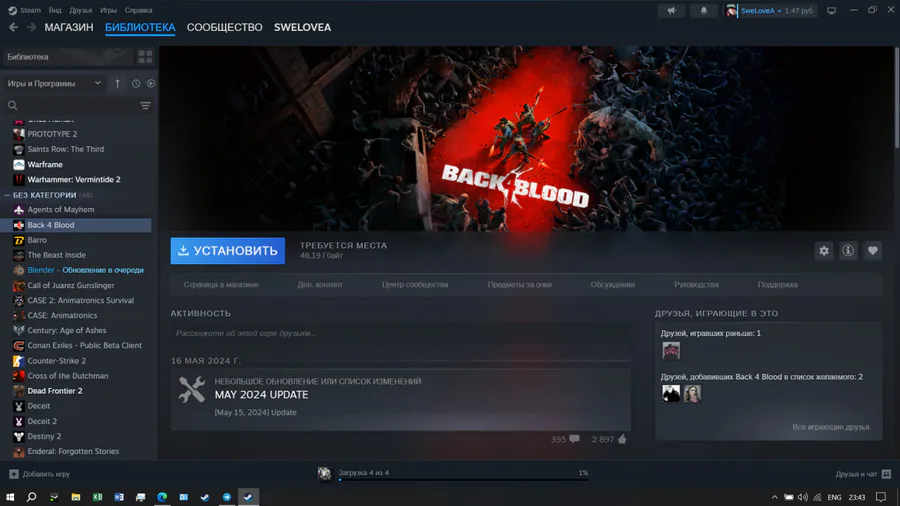Click the download progress bar
This screenshot has height=506, width=900.
[x=463, y=479]
